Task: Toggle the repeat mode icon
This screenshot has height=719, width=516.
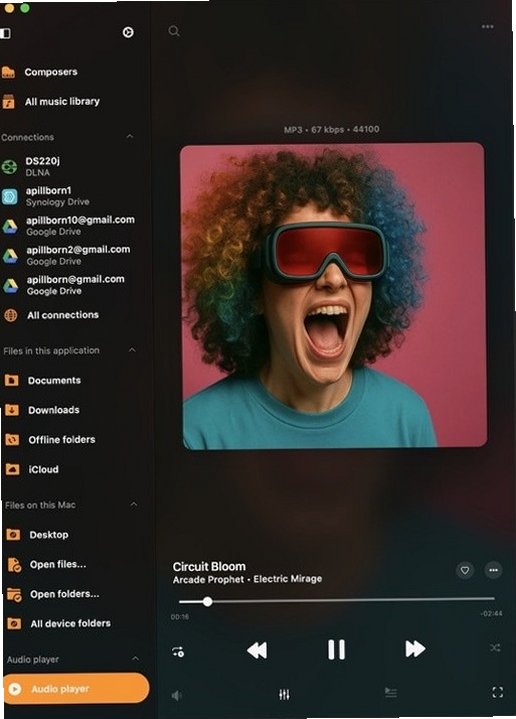Action: tap(178, 651)
